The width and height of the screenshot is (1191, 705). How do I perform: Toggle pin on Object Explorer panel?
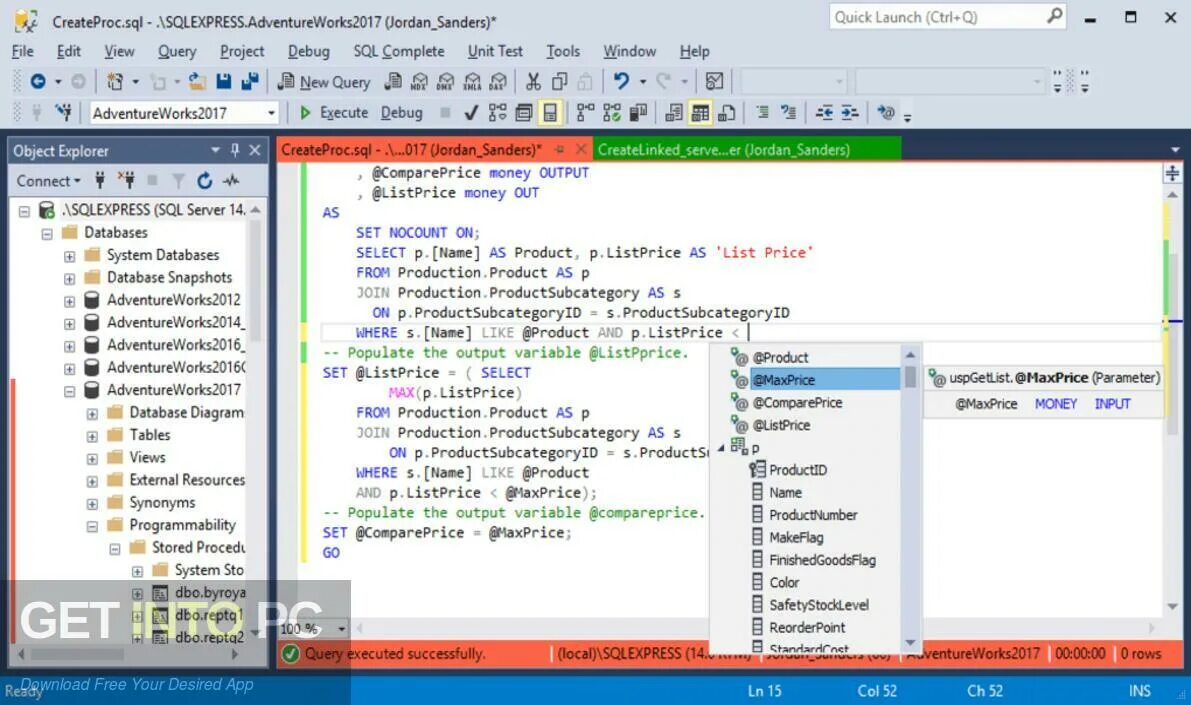[x=235, y=150]
